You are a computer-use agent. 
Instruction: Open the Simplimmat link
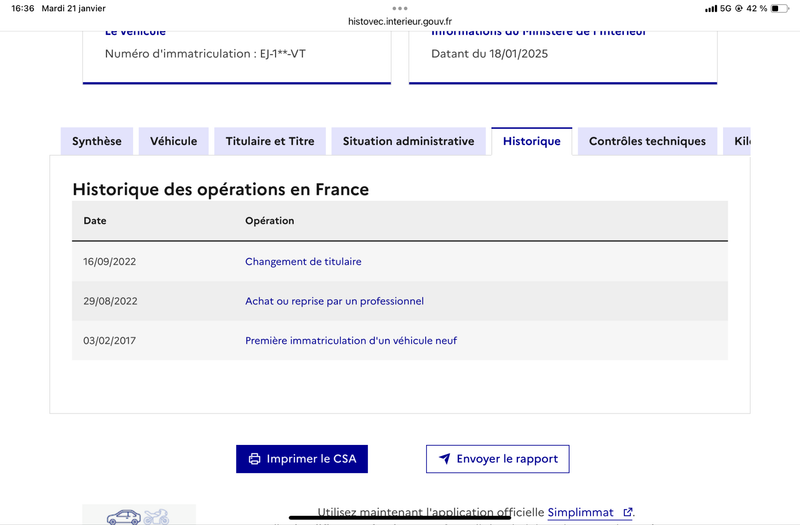(x=581, y=512)
